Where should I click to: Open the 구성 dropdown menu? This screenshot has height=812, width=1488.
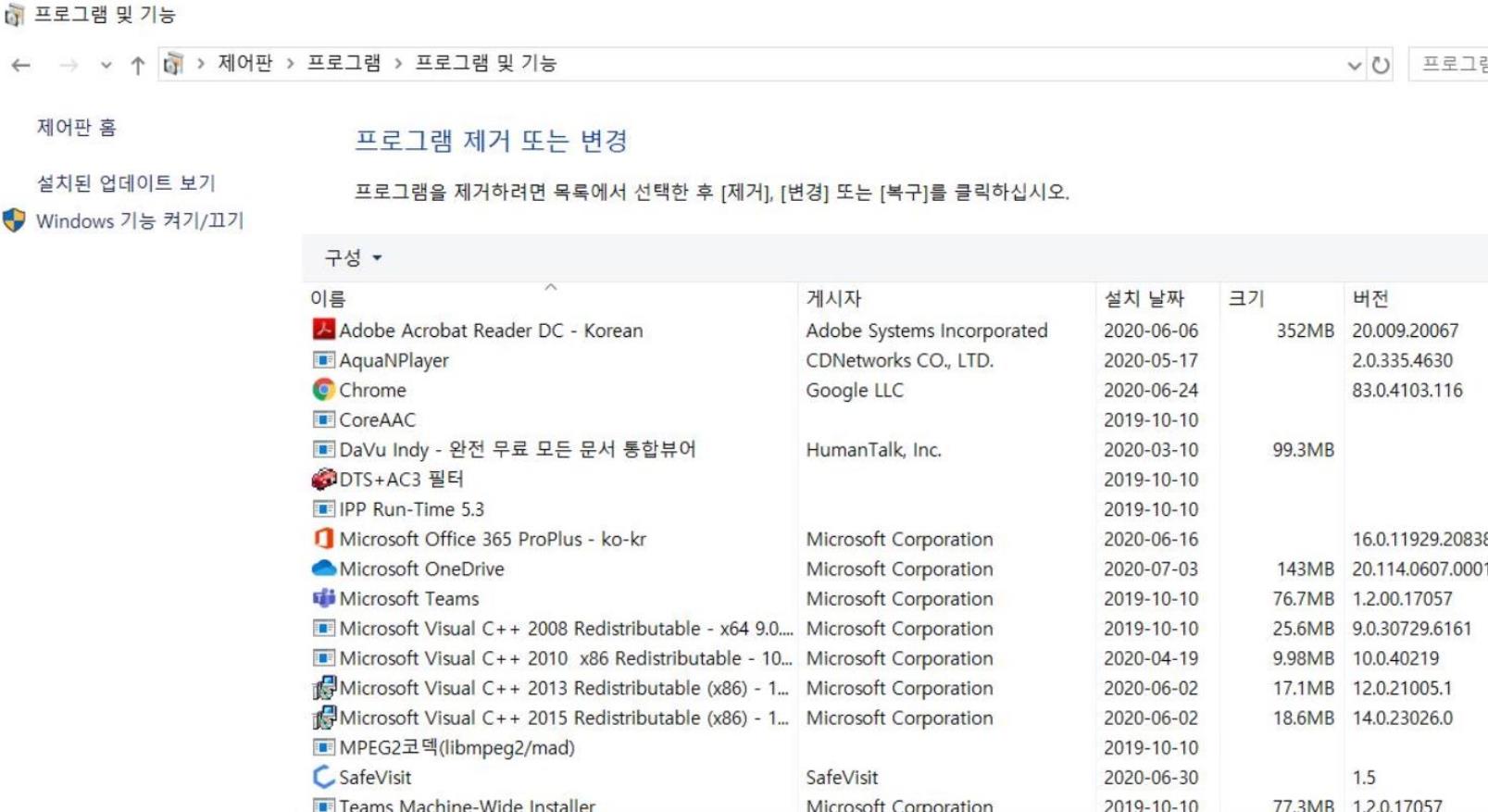coord(353,257)
